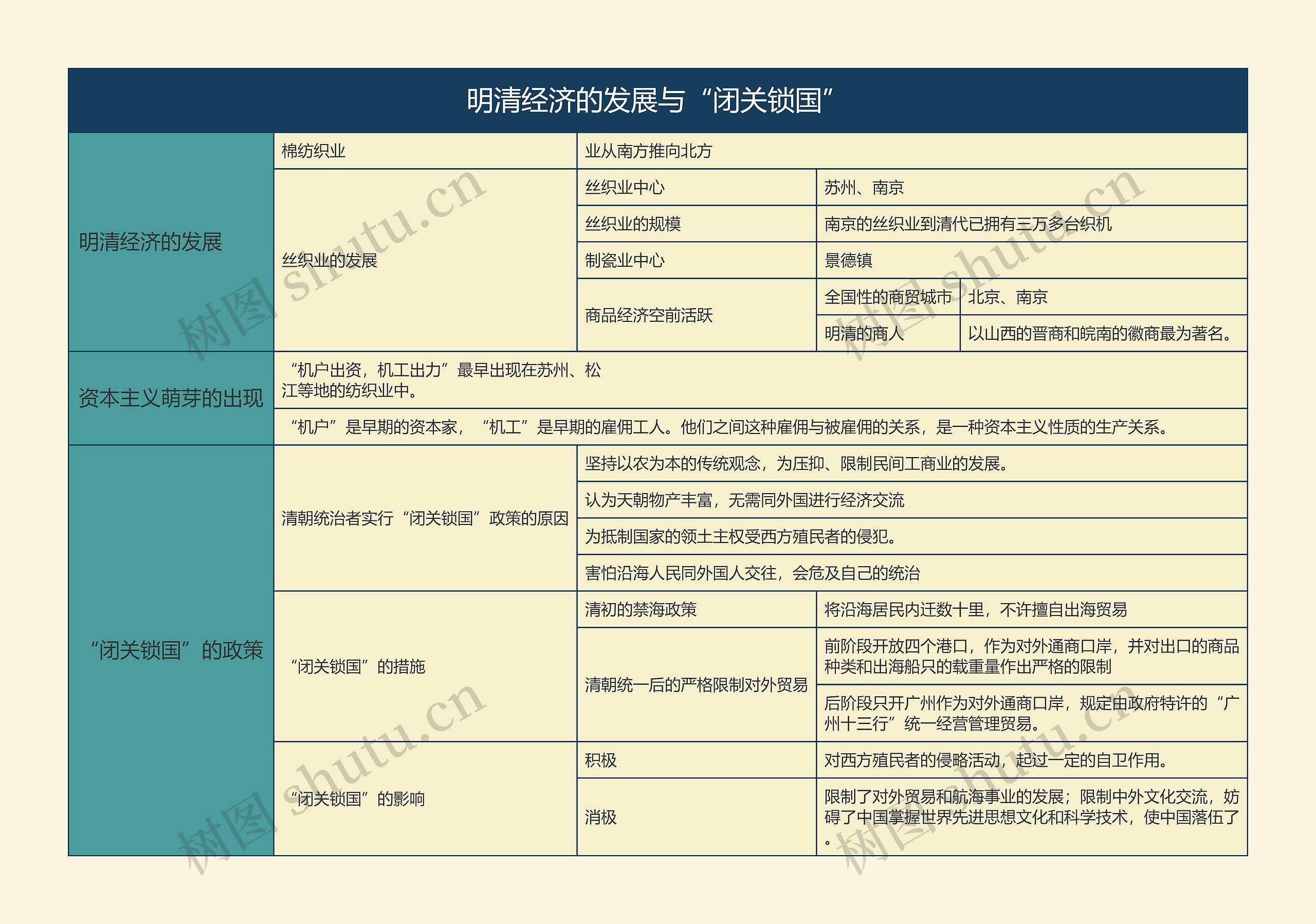Select 将沿海居民内迁数十里 text
This screenshot has width=1316, height=924.
tap(976, 609)
